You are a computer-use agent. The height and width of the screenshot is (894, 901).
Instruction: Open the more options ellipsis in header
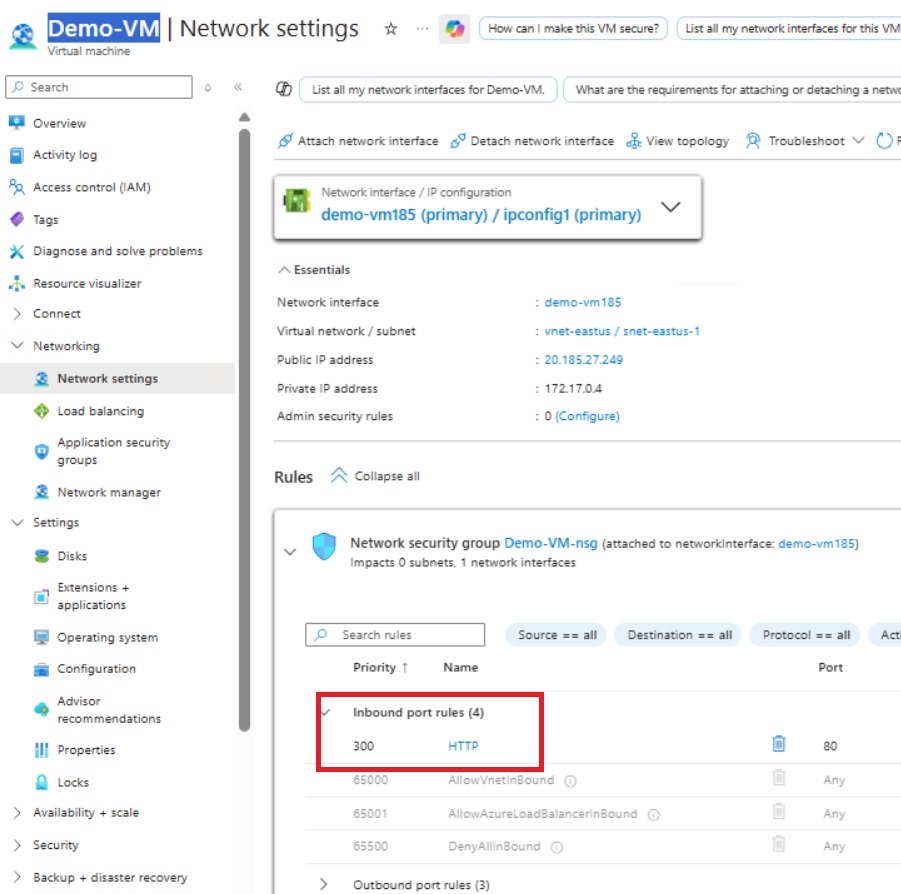coord(422,28)
